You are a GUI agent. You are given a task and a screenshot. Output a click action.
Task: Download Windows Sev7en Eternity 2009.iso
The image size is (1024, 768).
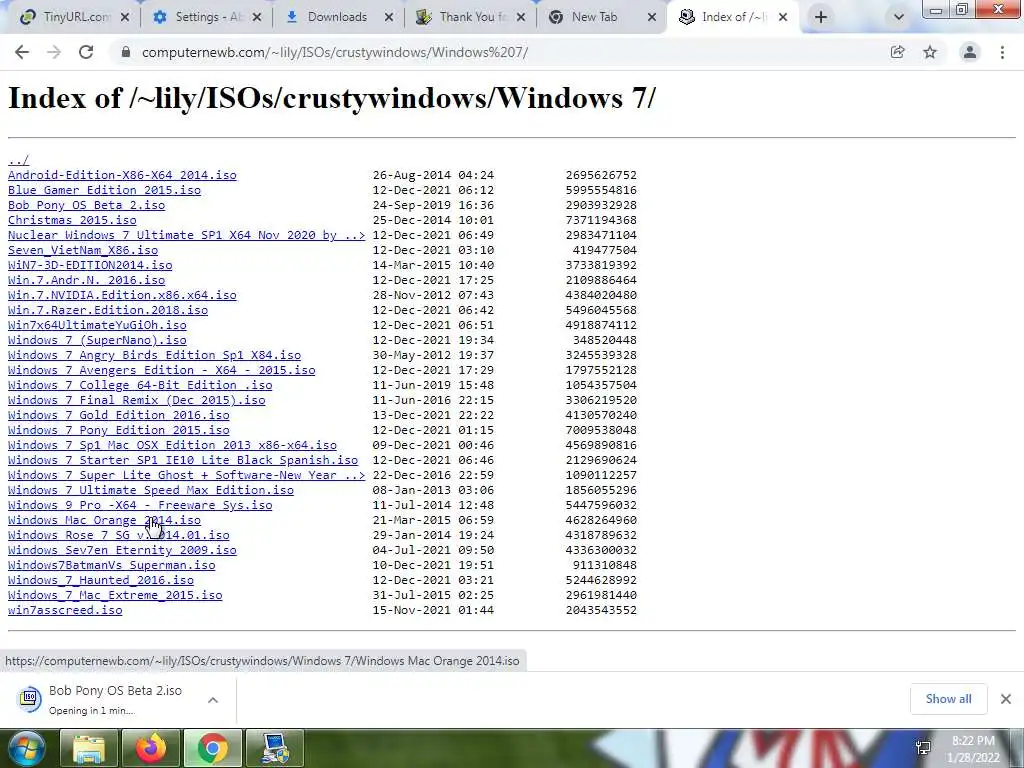click(x=122, y=551)
